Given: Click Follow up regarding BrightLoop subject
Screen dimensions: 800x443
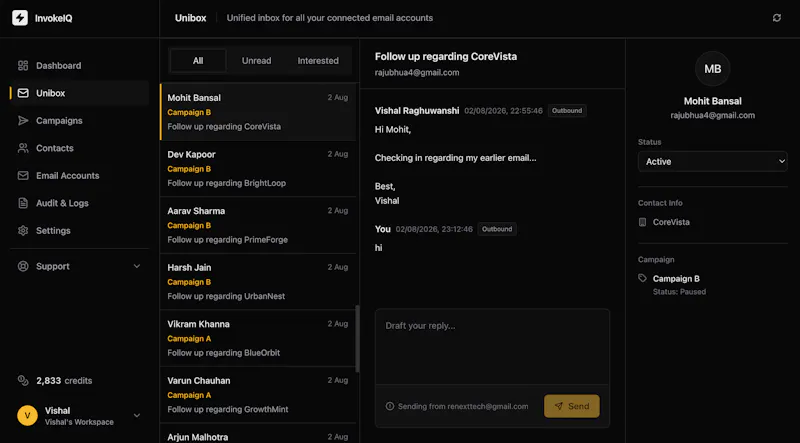Looking at the screenshot, I should (227, 183).
